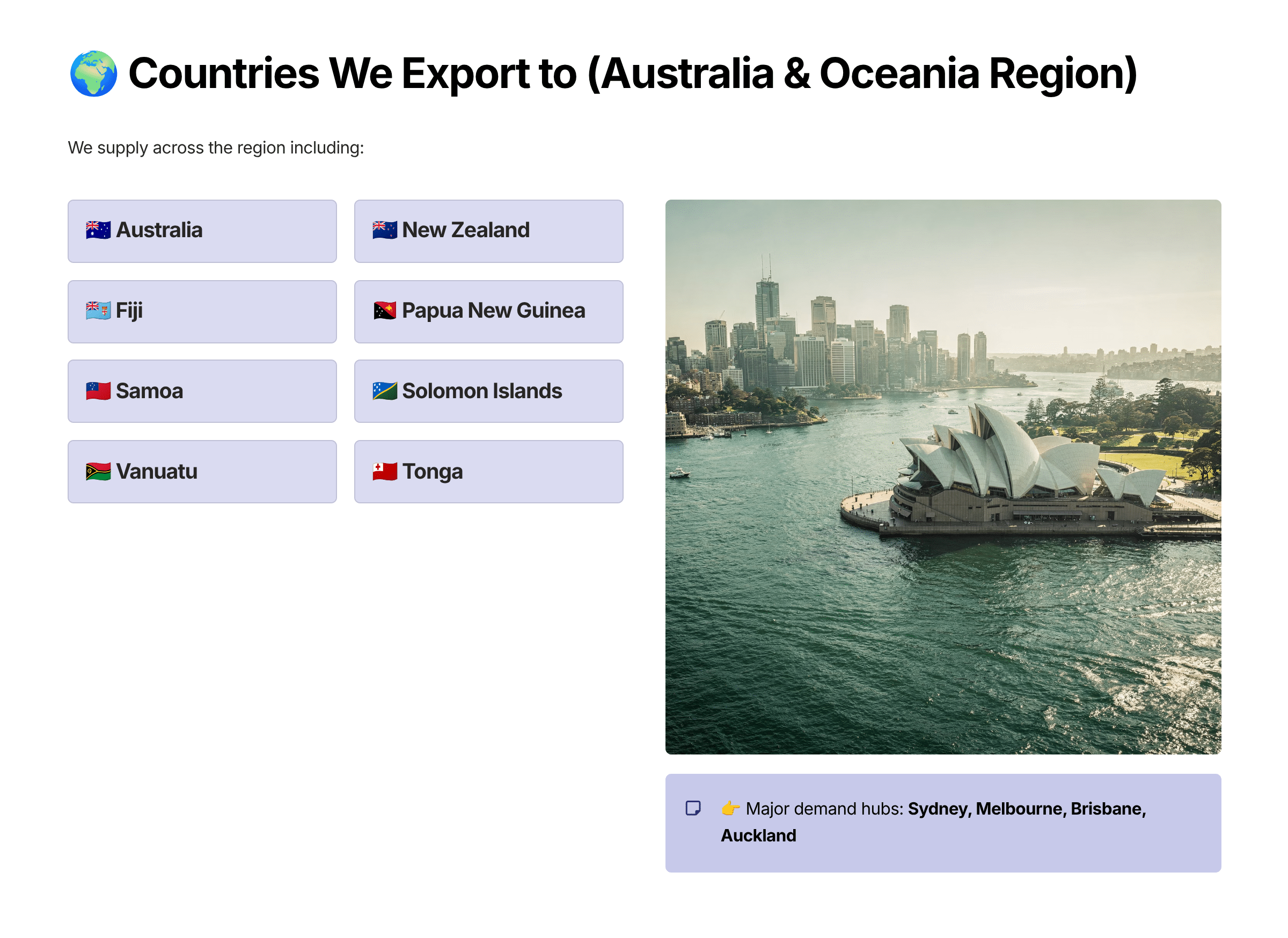Screen dimensions: 1288x938
Task: Open the Papua New Guinea country card
Action: pos(488,311)
